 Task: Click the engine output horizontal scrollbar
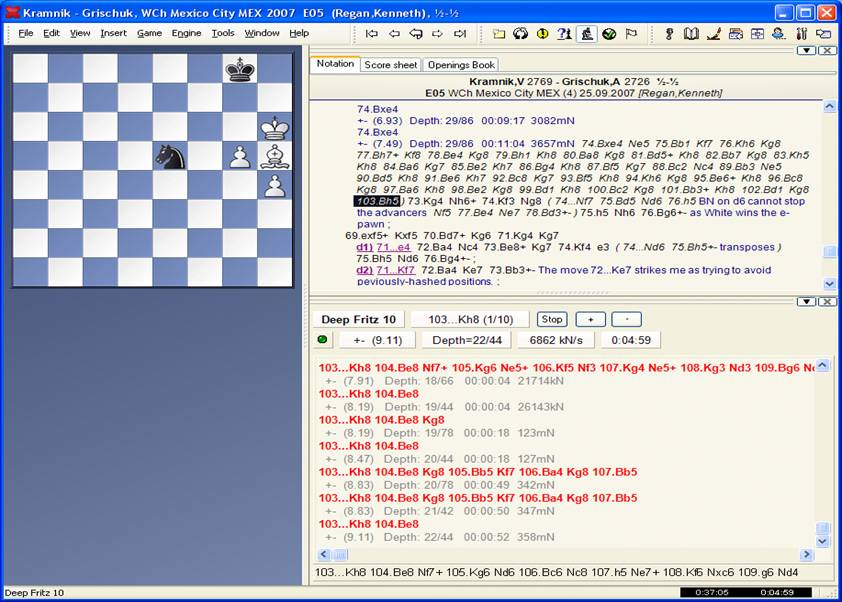point(570,555)
